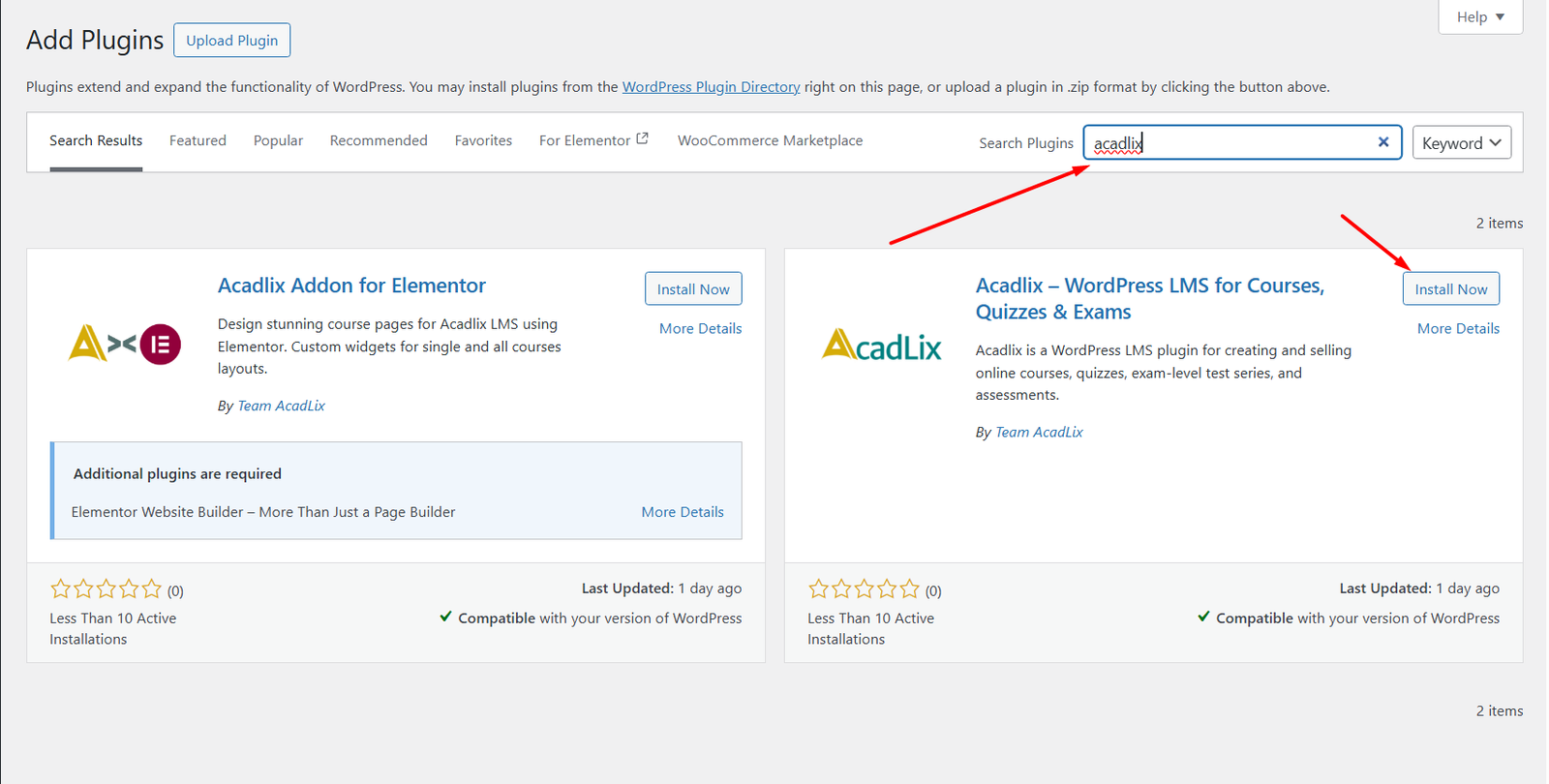Click the Upload Plugin button
This screenshot has height=784, width=1549.
pos(231,41)
